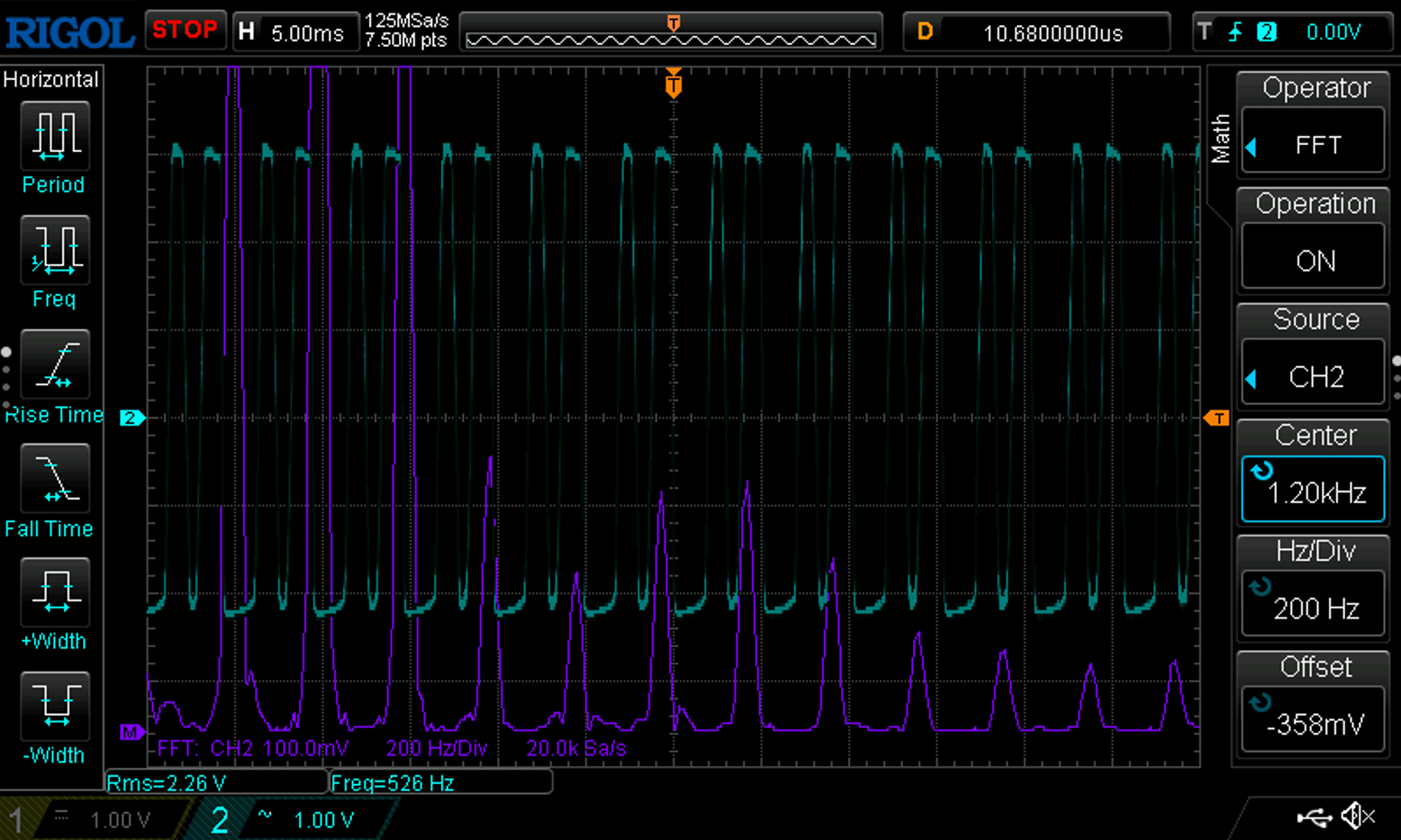Screen dimensions: 1401x840
Task: Click the channel 2 ground marker
Action: pos(131,418)
